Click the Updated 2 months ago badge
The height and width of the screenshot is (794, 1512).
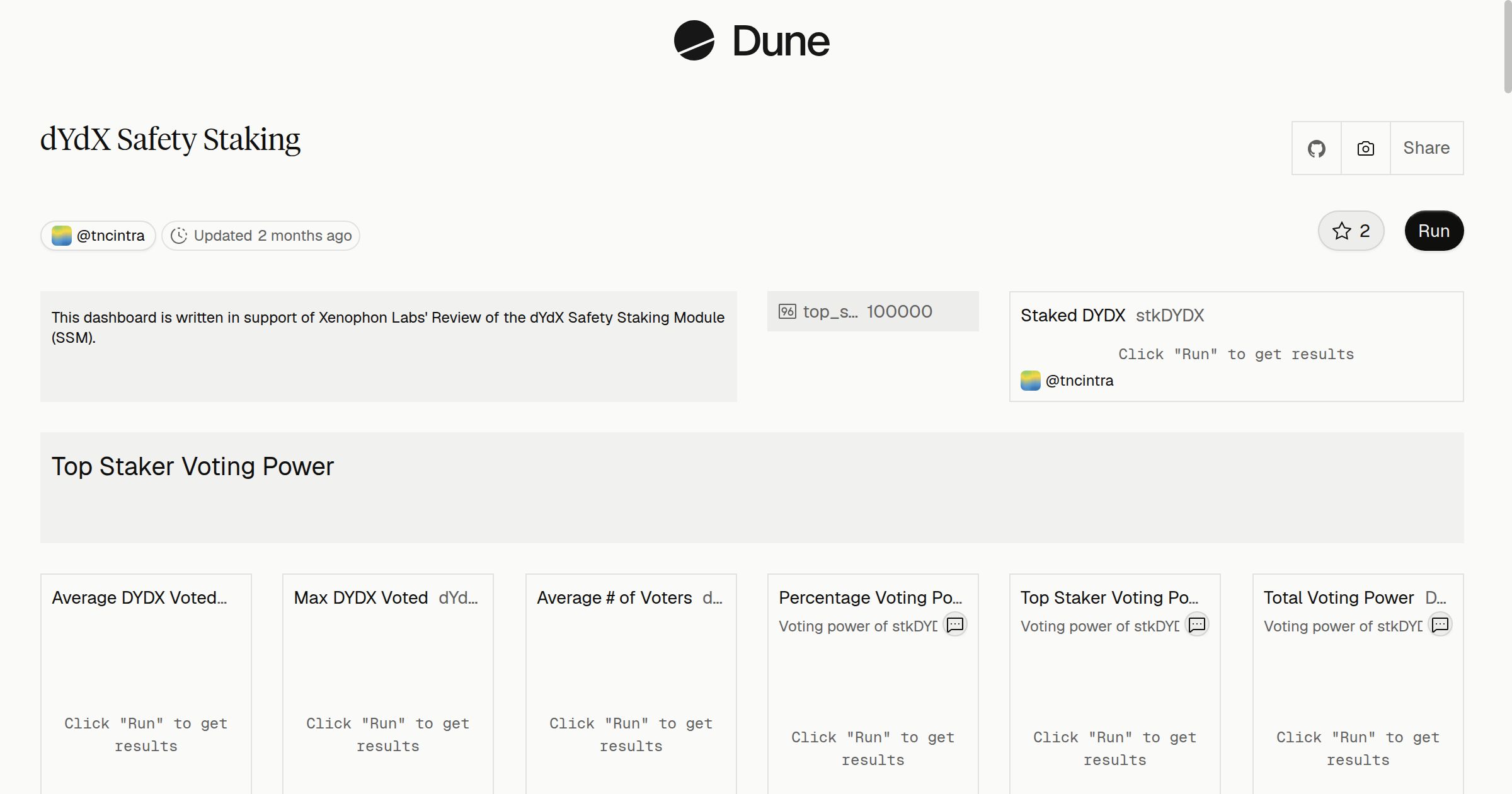[x=261, y=236]
